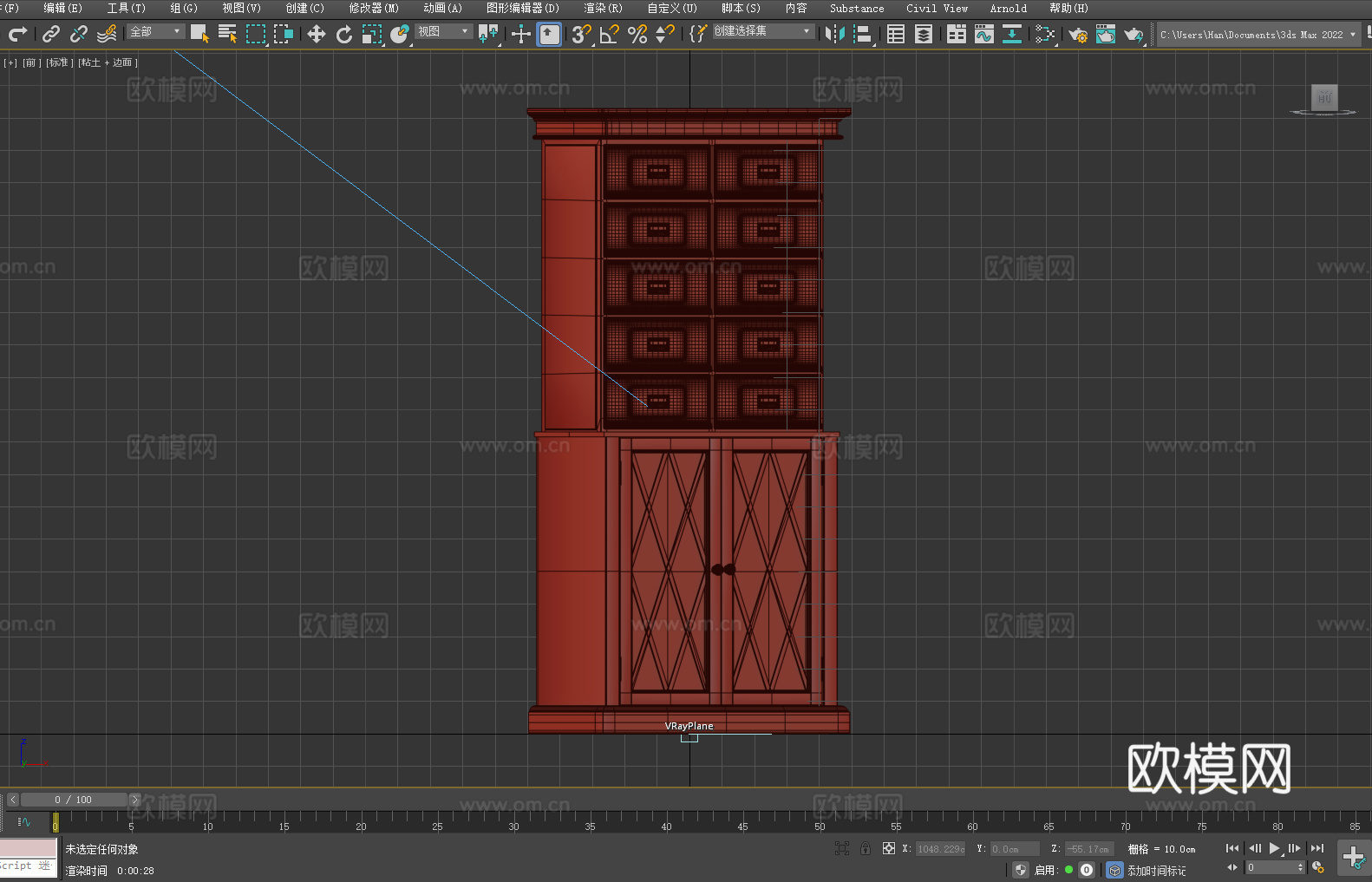The width and height of the screenshot is (1372, 882).
Task: Click the Mirror tool icon
Action: pos(834,34)
